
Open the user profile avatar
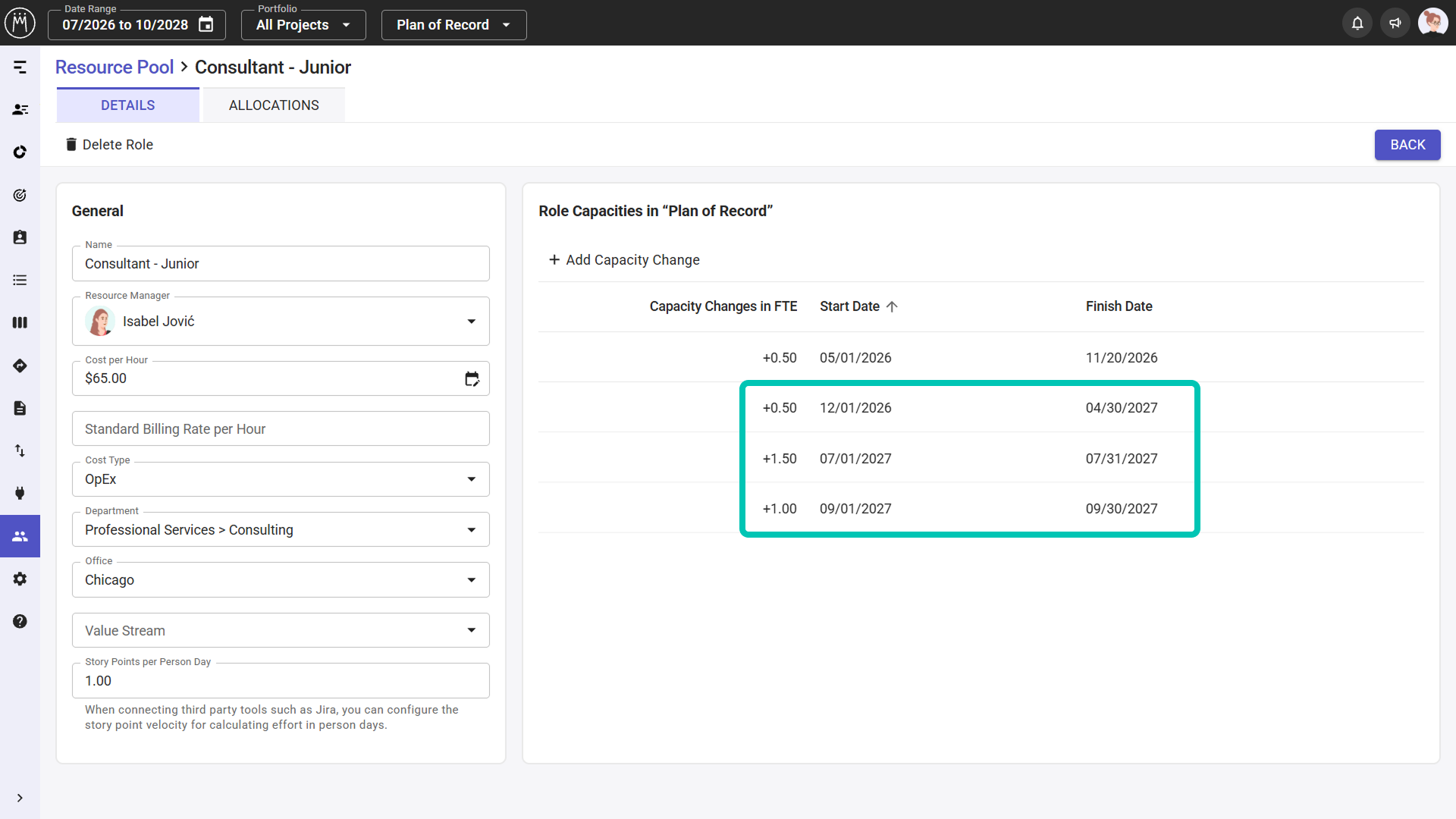pyautogui.click(x=1432, y=23)
